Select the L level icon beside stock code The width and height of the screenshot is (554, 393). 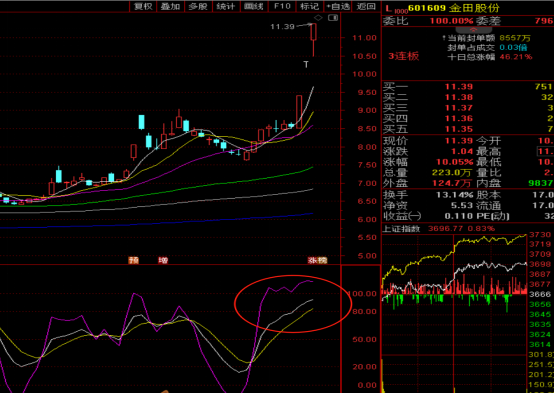click(389, 8)
